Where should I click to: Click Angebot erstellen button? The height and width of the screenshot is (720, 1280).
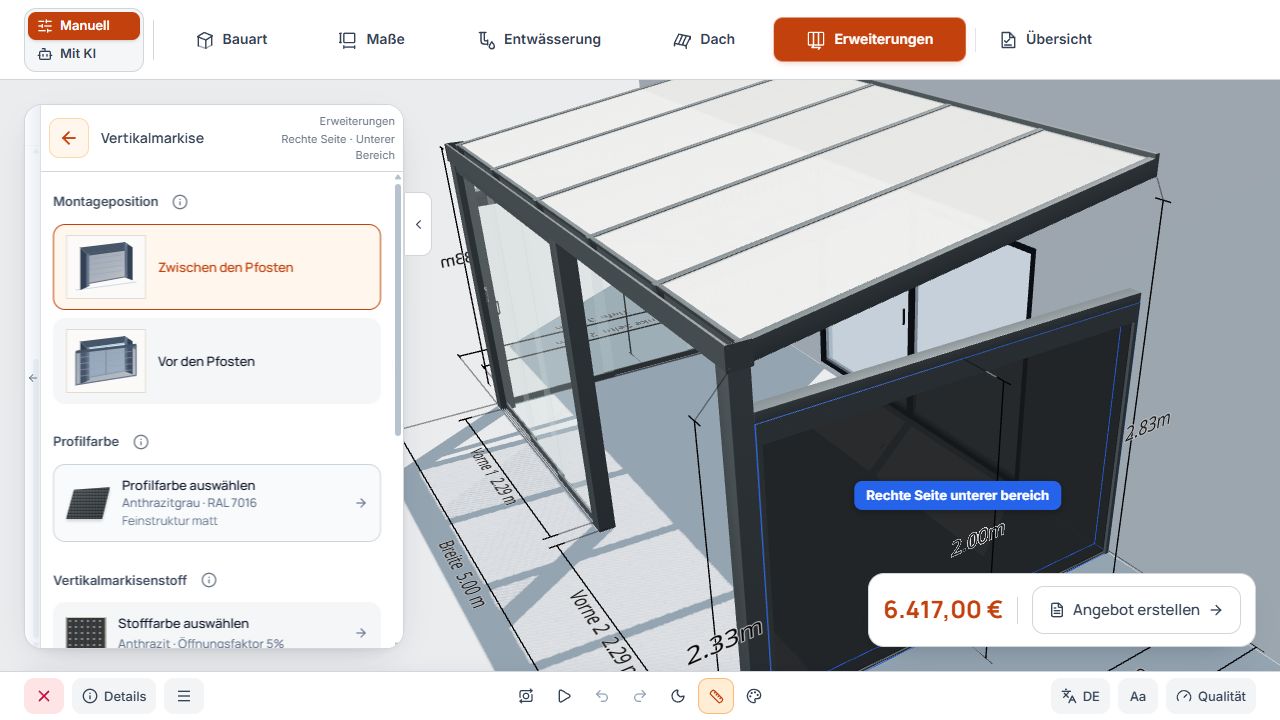[1136, 610]
